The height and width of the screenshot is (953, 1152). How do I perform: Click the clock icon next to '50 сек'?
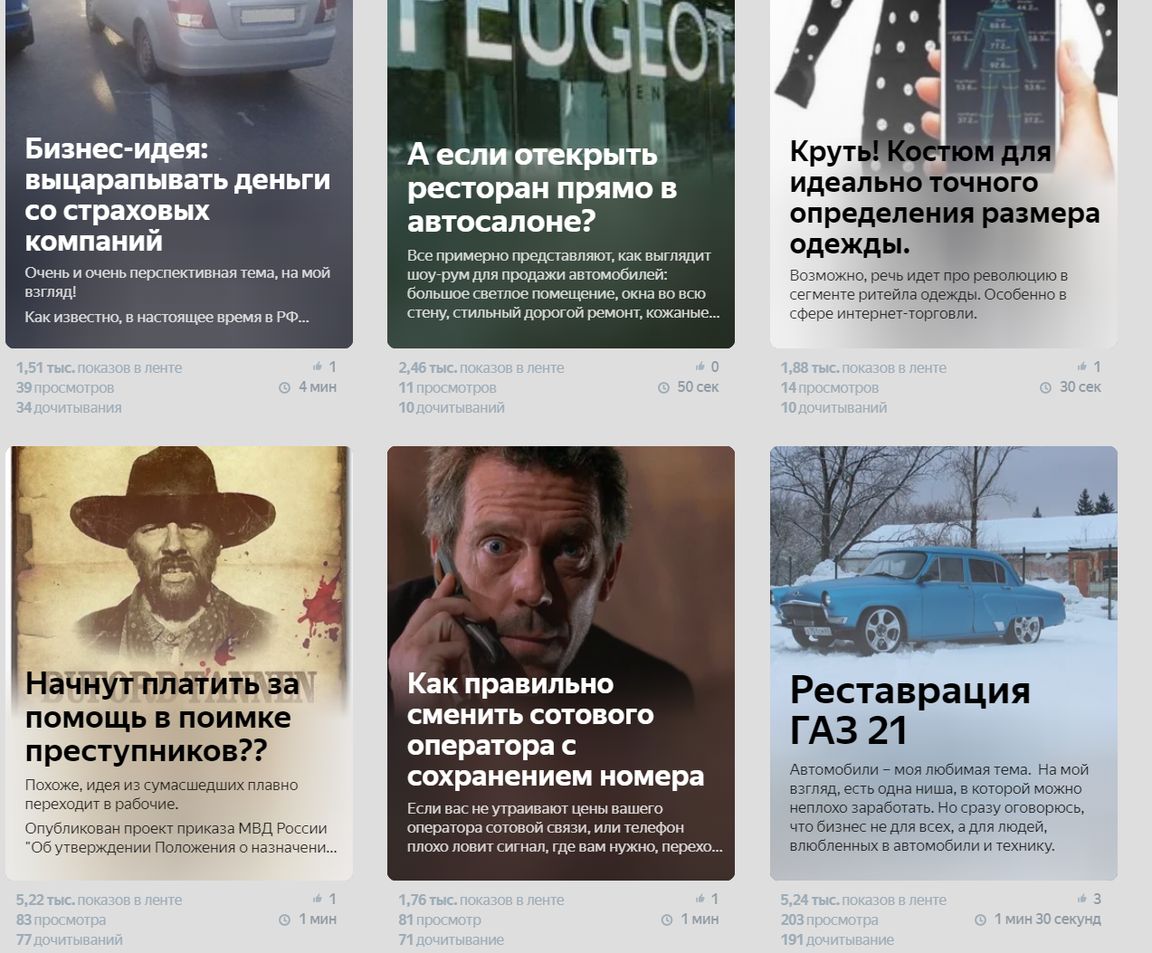[x=663, y=387]
